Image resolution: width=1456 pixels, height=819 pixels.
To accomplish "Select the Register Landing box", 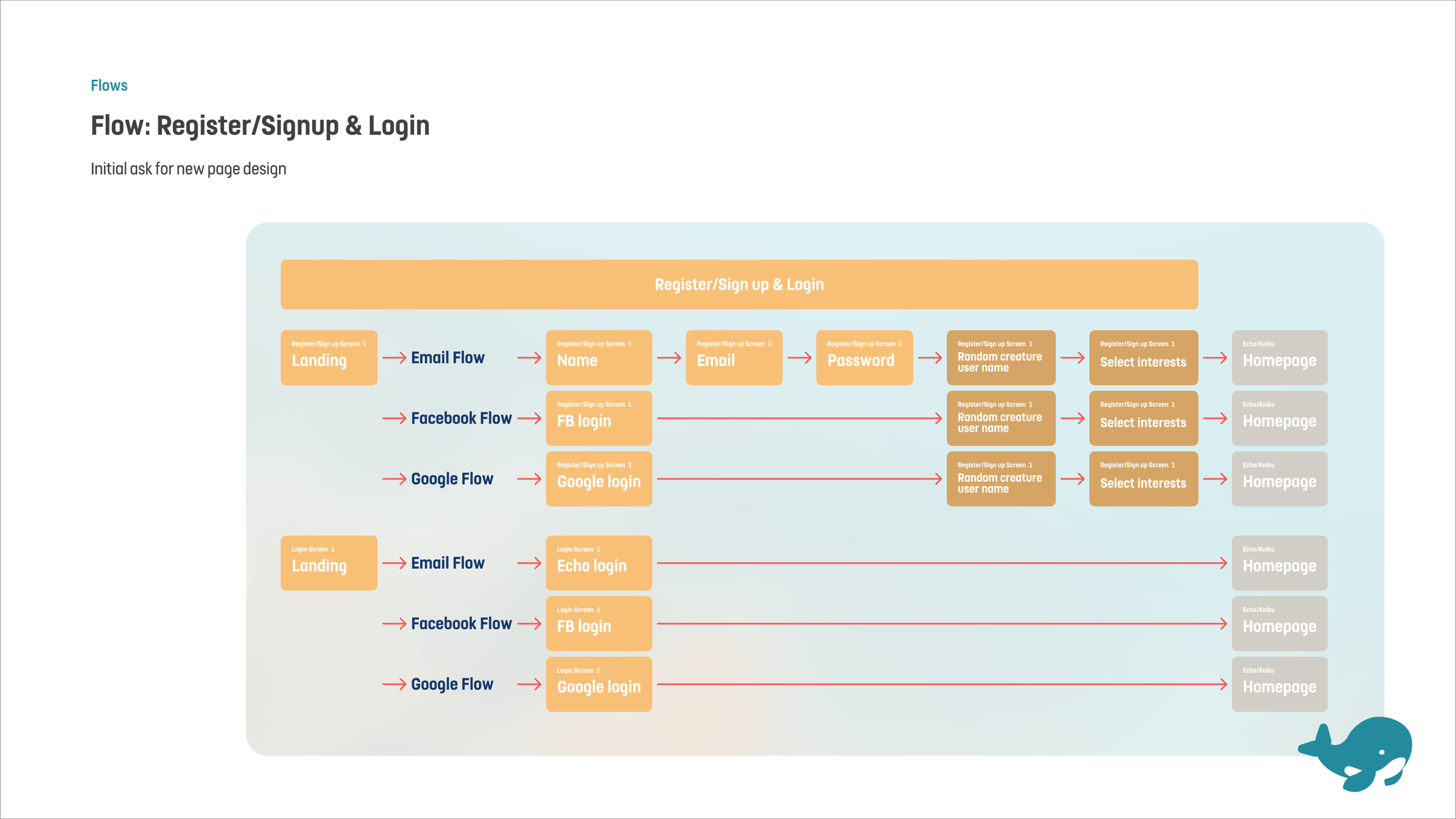I will point(328,358).
